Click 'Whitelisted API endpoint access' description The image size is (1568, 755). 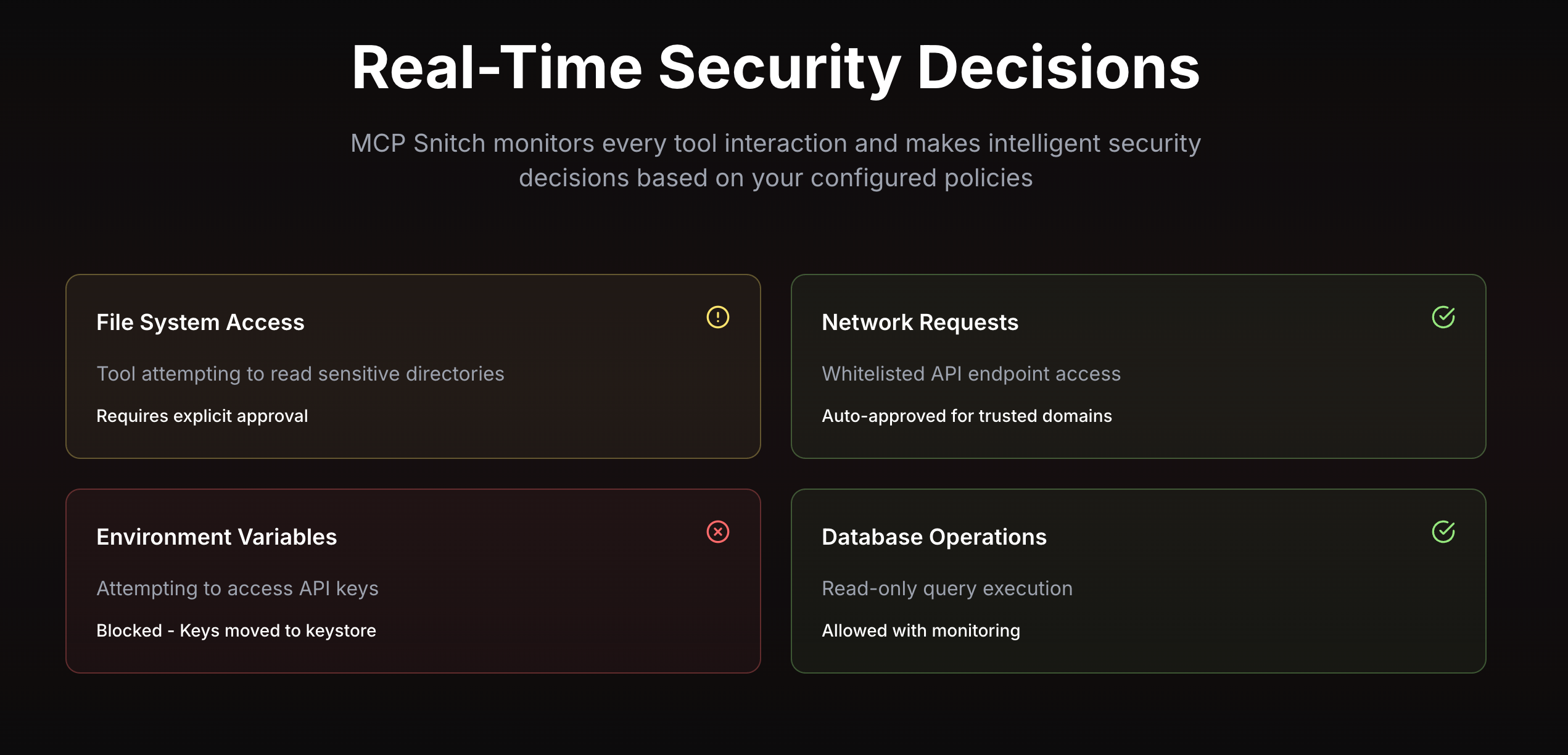(x=971, y=374)
